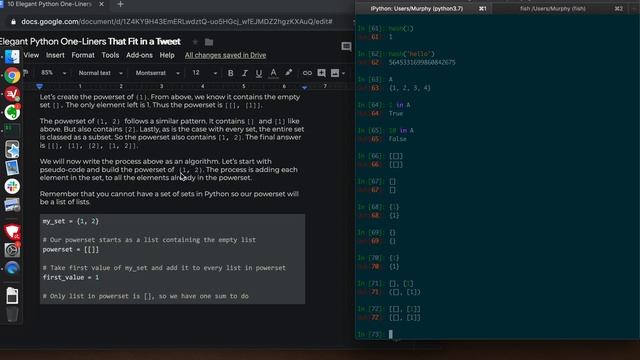Viewport: 640px width, 360px height.
Task: Open a new browser tab with plus
Action: pyautogui.click(x=120, y=4)
